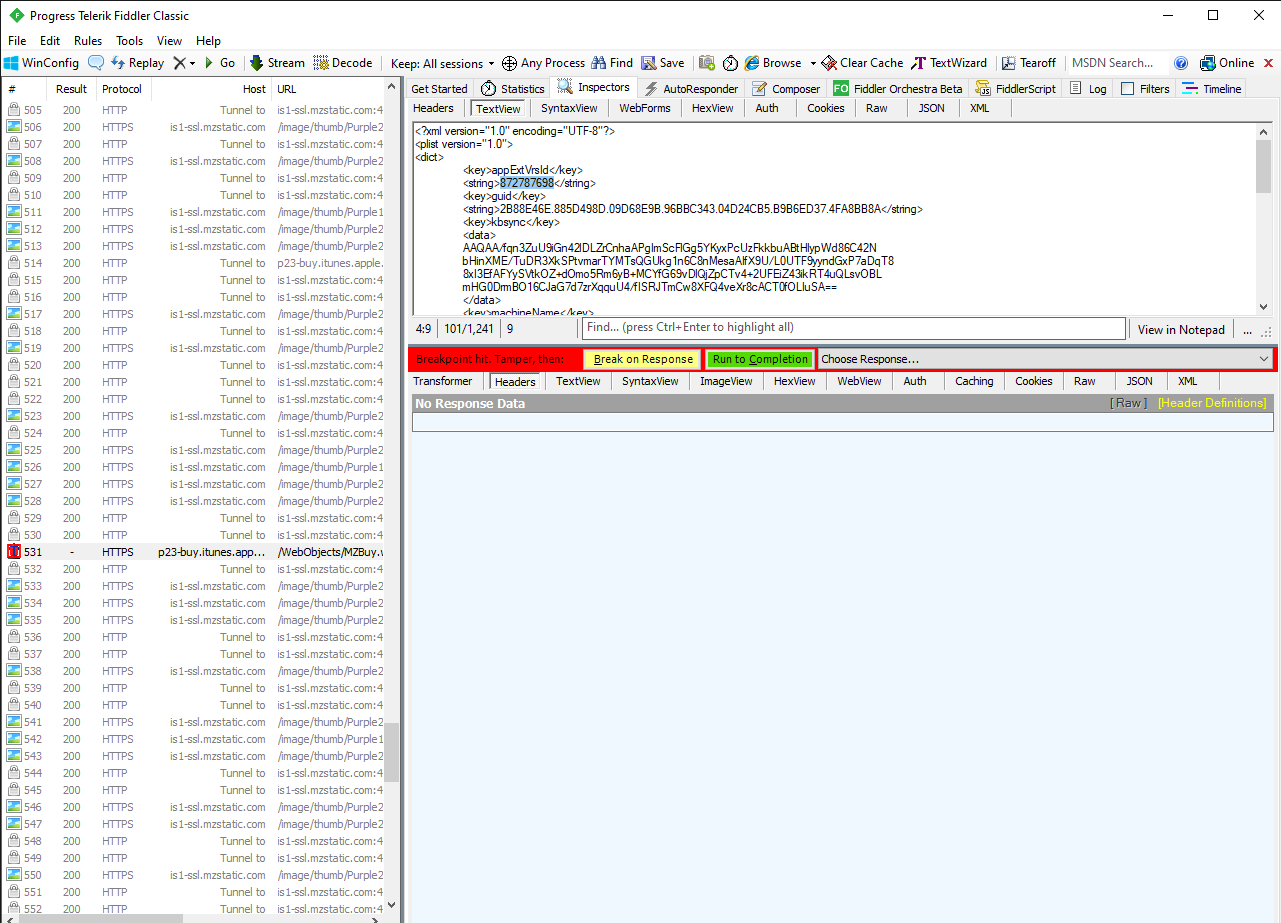Select the response Caching tab
Screen dimensions: 1281x923
point(974,381)
